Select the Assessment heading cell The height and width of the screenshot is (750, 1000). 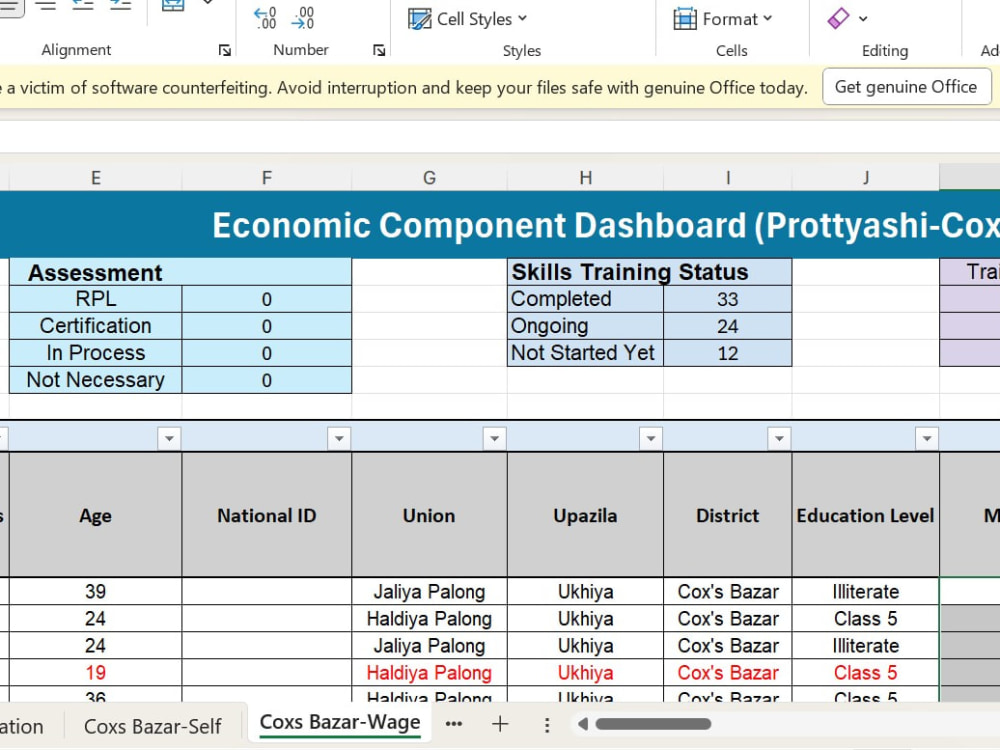click(180, 272)
